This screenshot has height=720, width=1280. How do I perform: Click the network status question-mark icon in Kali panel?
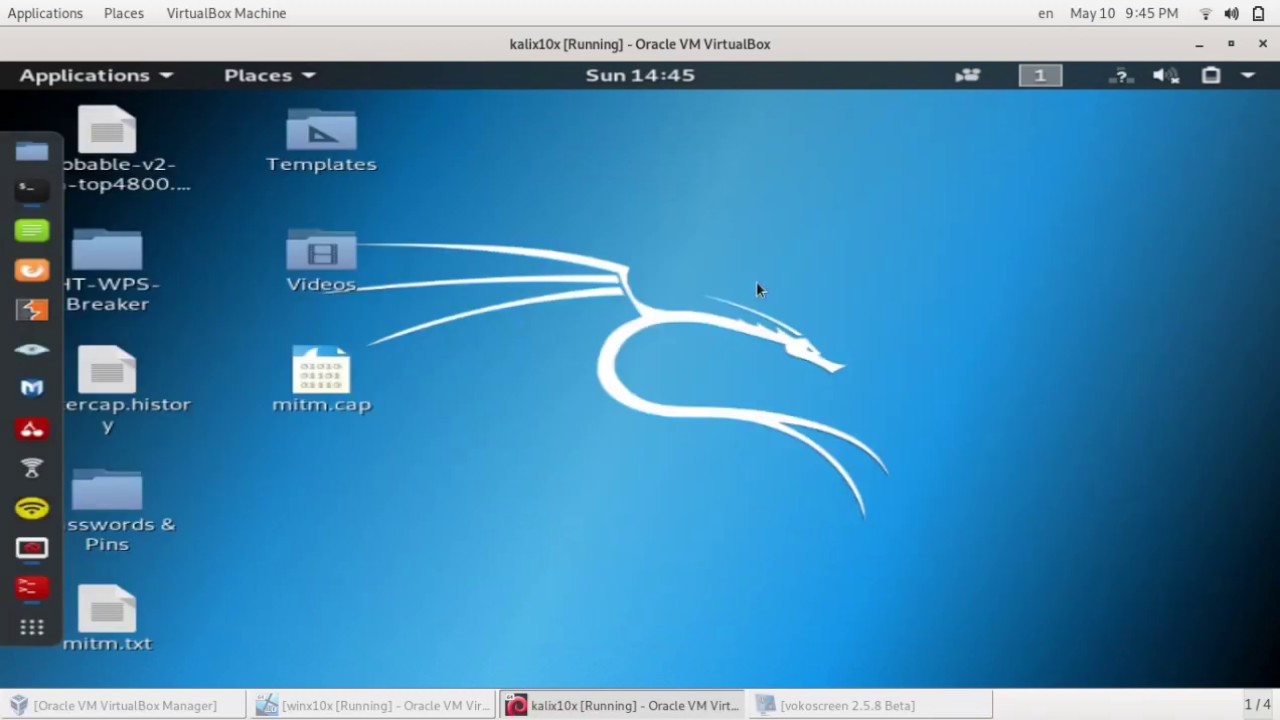pyautogui.click(x=1120, y=75)
